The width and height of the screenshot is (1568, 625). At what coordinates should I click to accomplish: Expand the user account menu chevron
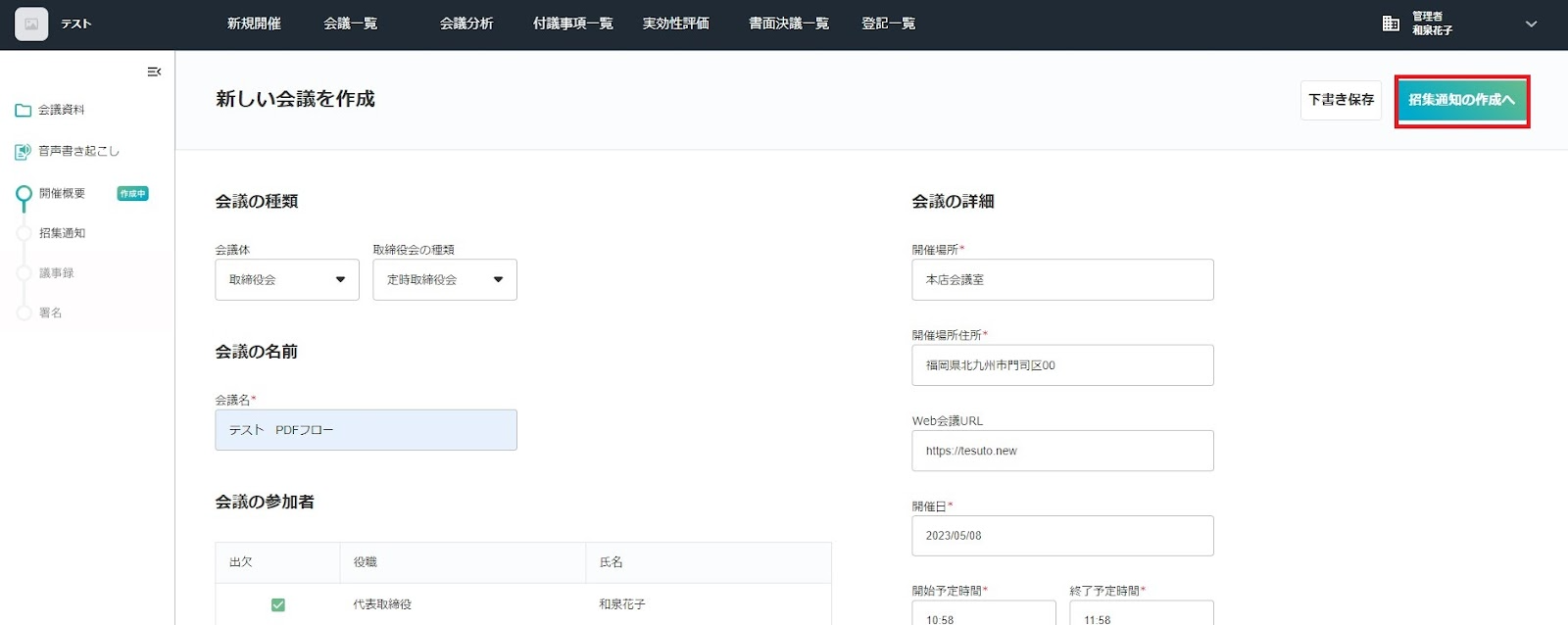[1531, 24]
